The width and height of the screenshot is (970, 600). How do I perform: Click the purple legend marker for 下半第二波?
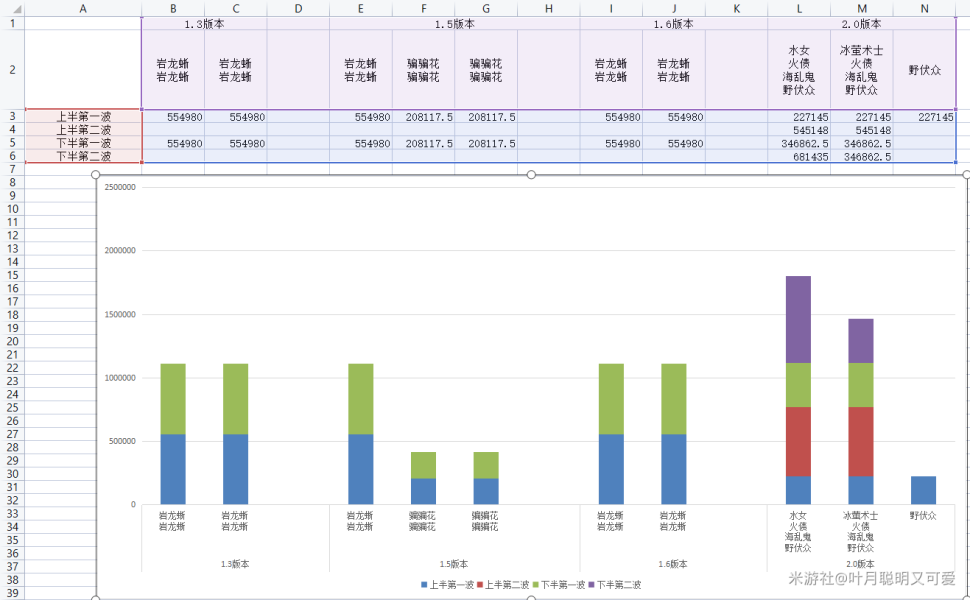pyautogui.click(x=591, y=584)
